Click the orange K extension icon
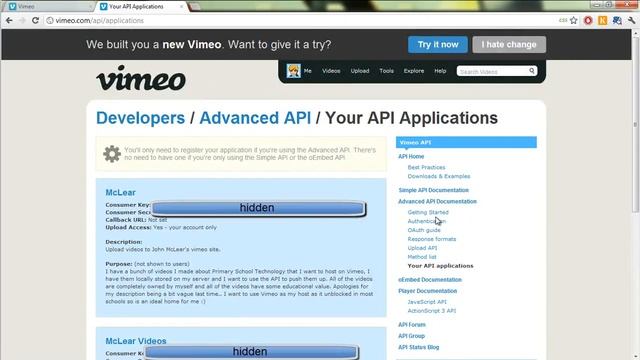This screenshot has height=360, width=640. (602, 20)
